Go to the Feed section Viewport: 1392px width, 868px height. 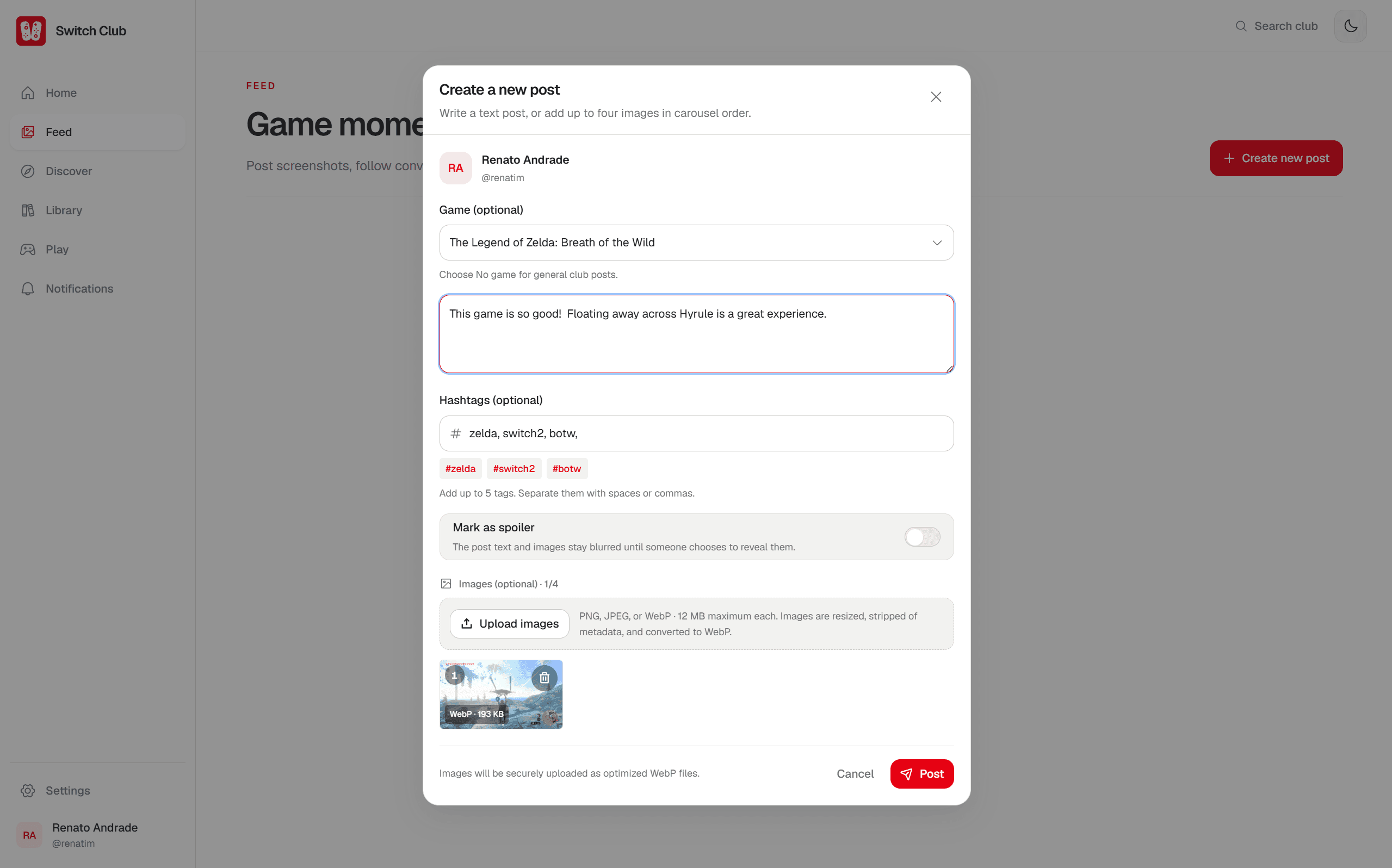coord(97,132)
